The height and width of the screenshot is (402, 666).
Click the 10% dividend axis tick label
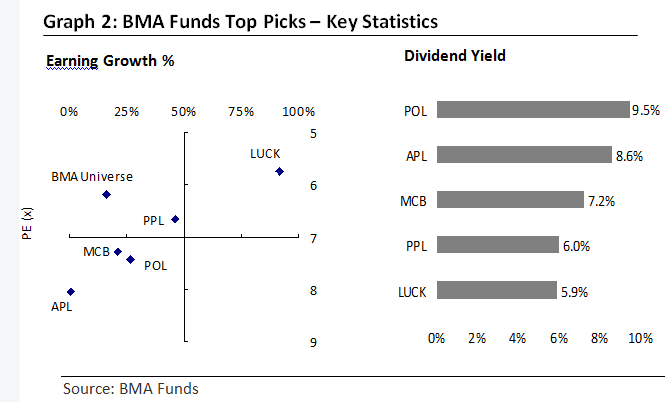(640, 339)
